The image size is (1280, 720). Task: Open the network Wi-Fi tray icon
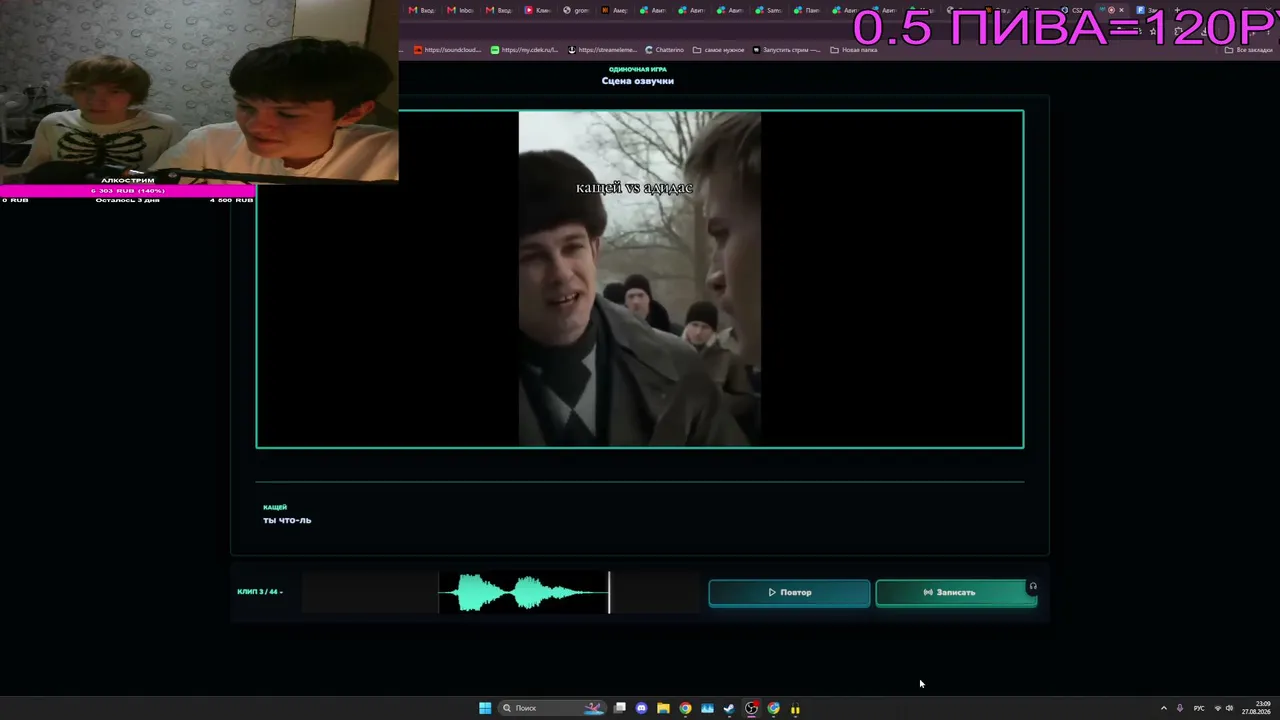1217,708
